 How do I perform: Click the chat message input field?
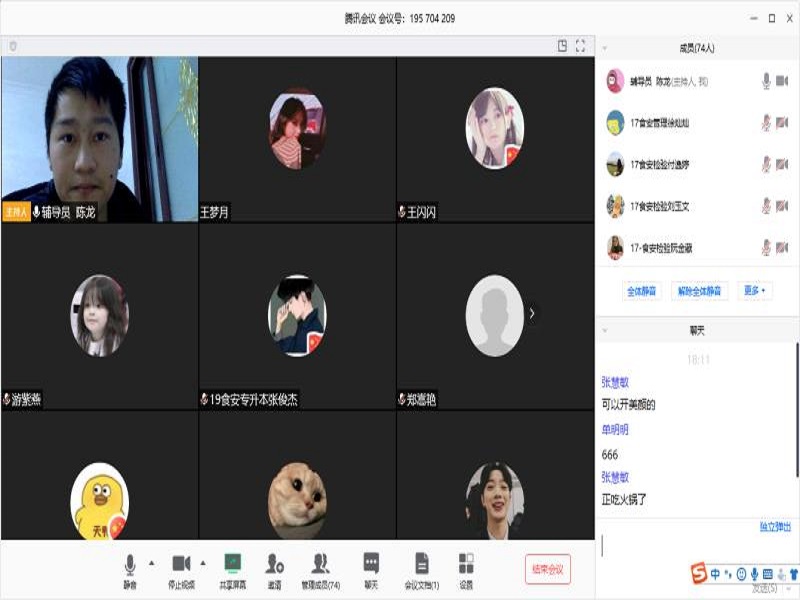[690, 546]
